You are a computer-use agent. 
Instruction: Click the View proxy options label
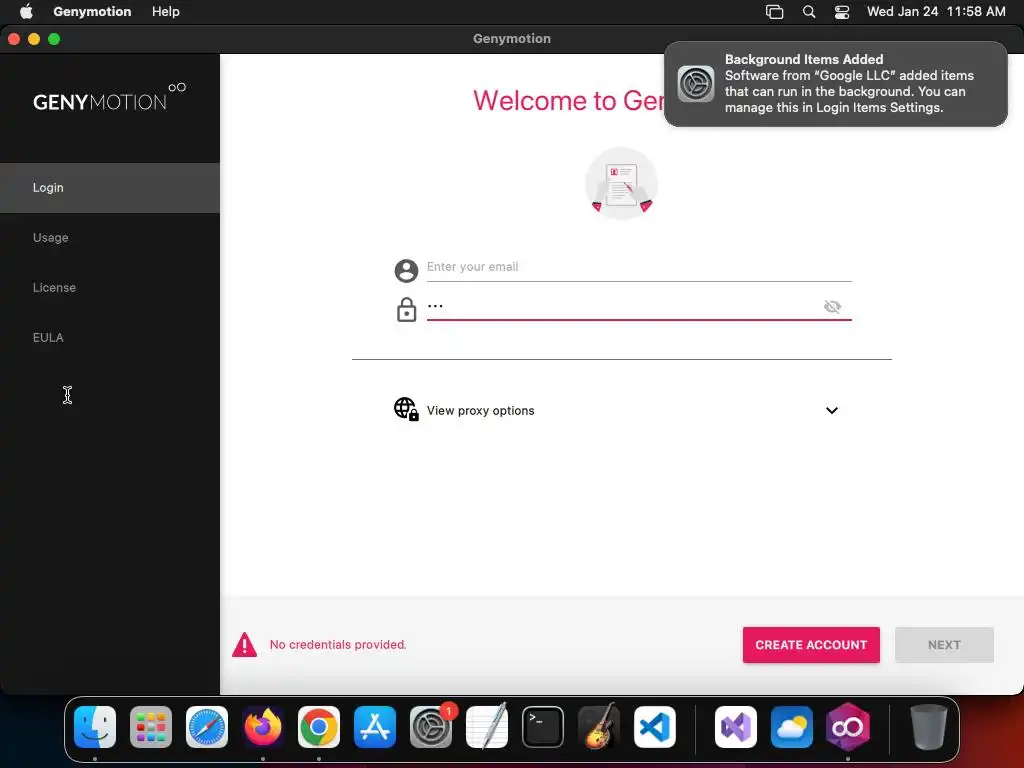pos(481,411)
